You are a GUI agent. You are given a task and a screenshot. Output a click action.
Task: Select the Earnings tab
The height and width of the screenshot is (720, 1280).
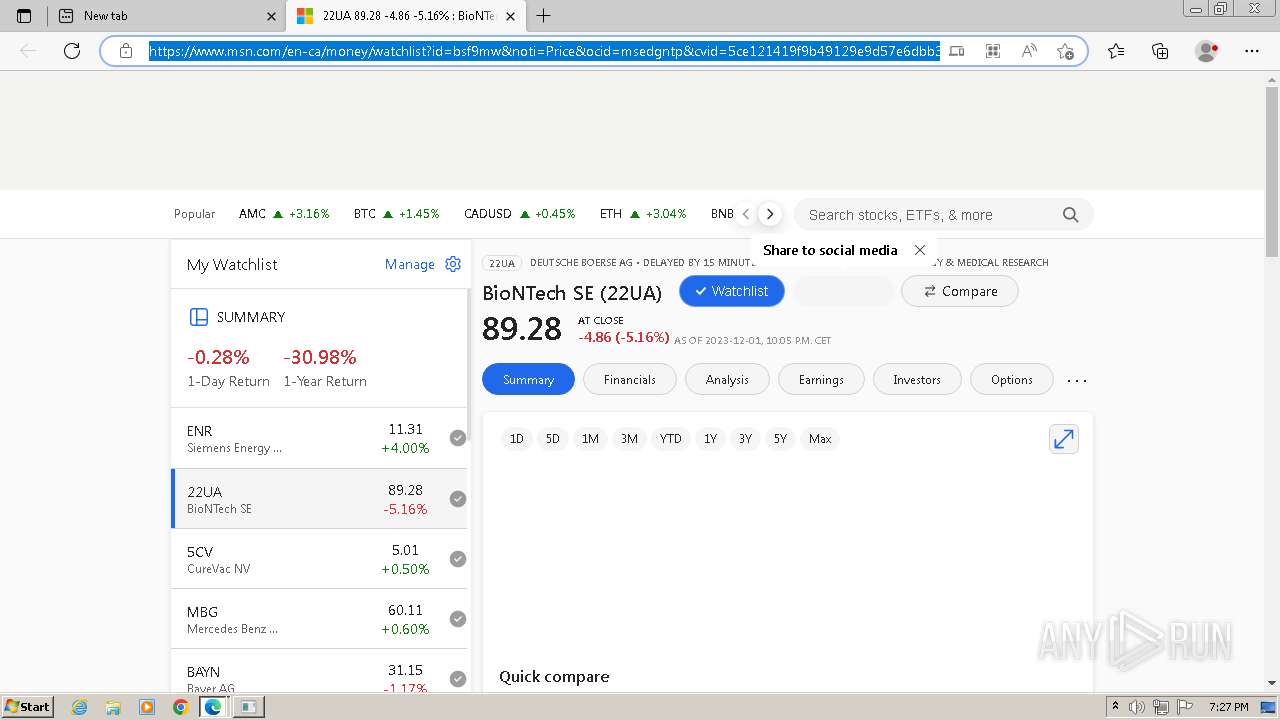click(821, 380)
